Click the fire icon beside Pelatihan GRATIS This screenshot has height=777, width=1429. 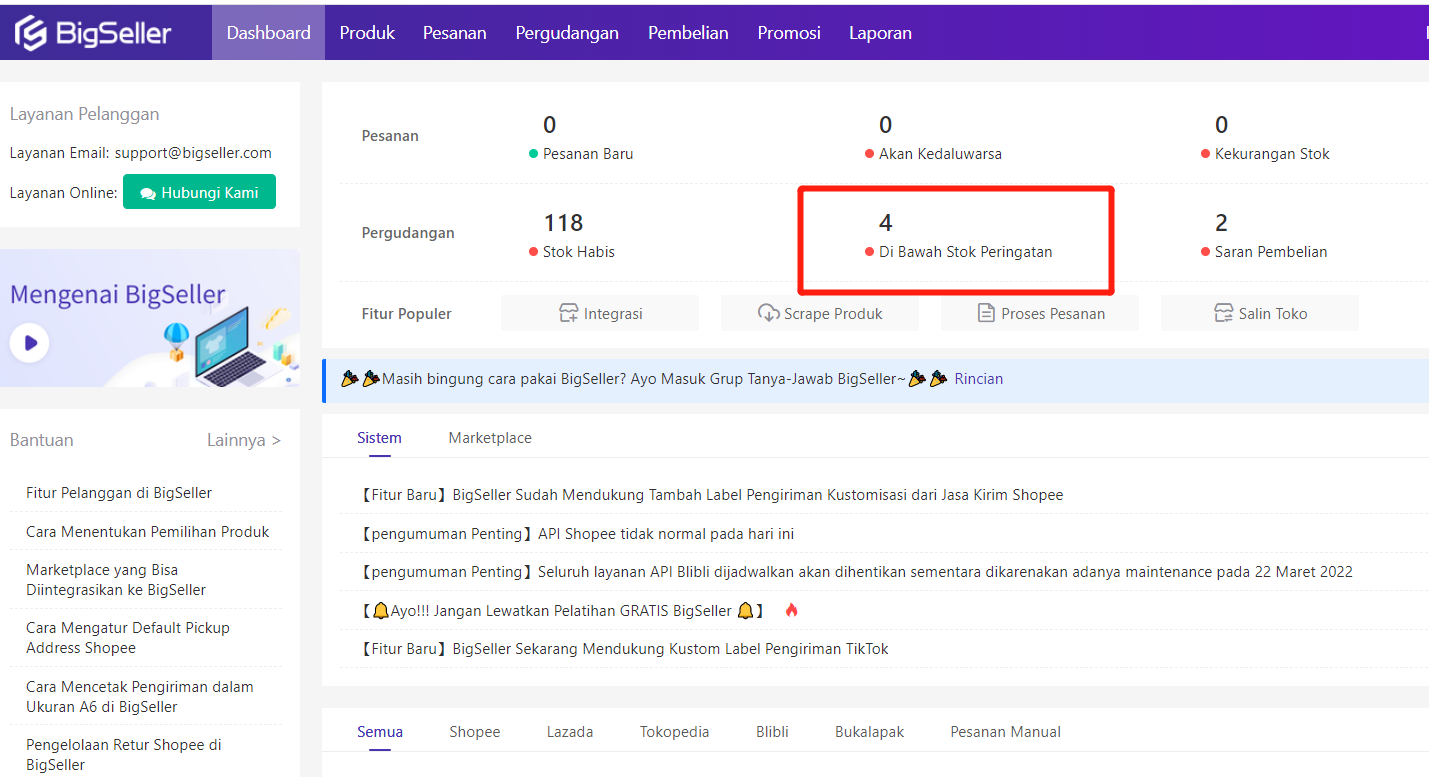(x=791, y=610)
